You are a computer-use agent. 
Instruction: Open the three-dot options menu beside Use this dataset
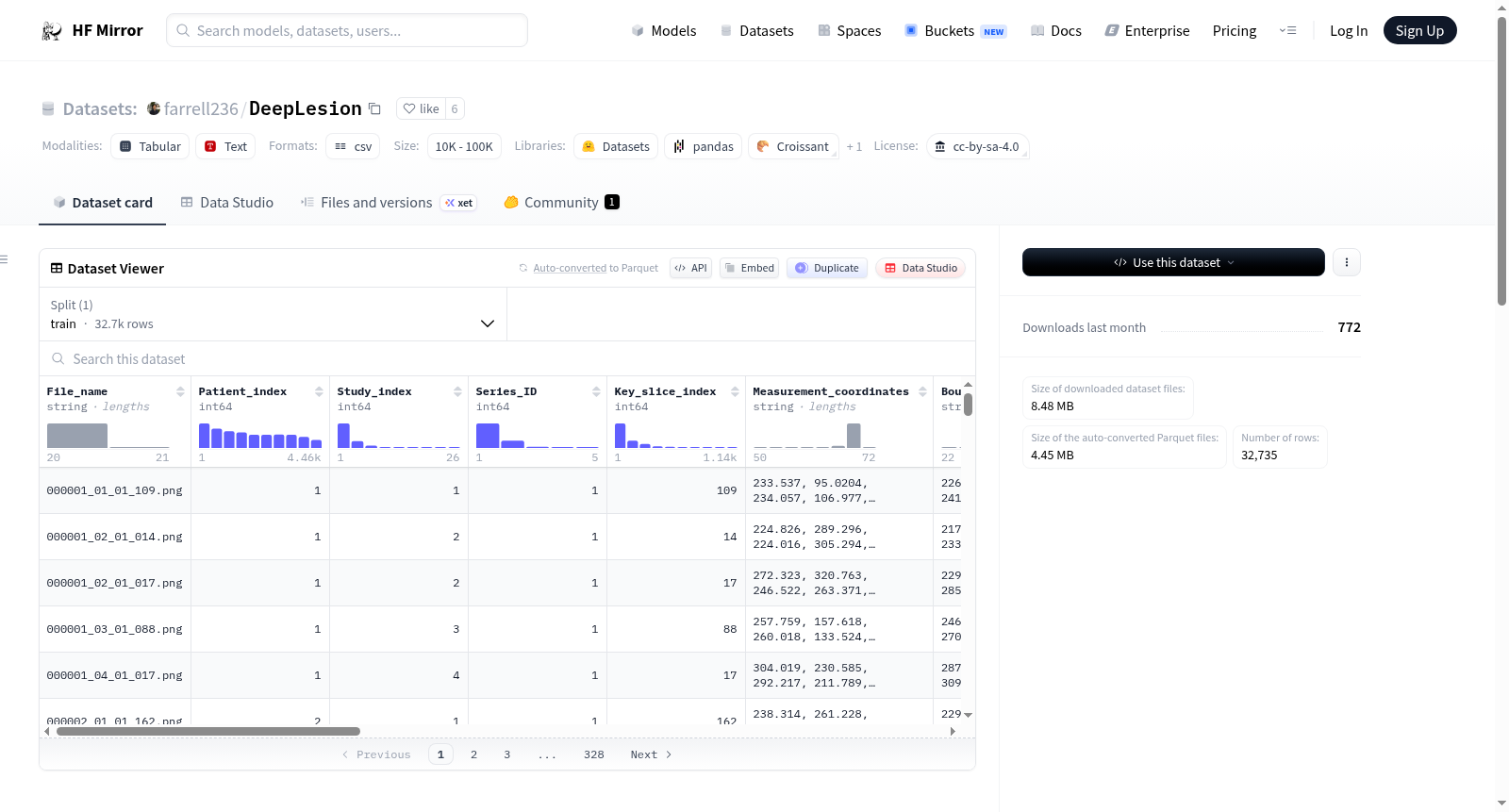tap(1347, 262)
